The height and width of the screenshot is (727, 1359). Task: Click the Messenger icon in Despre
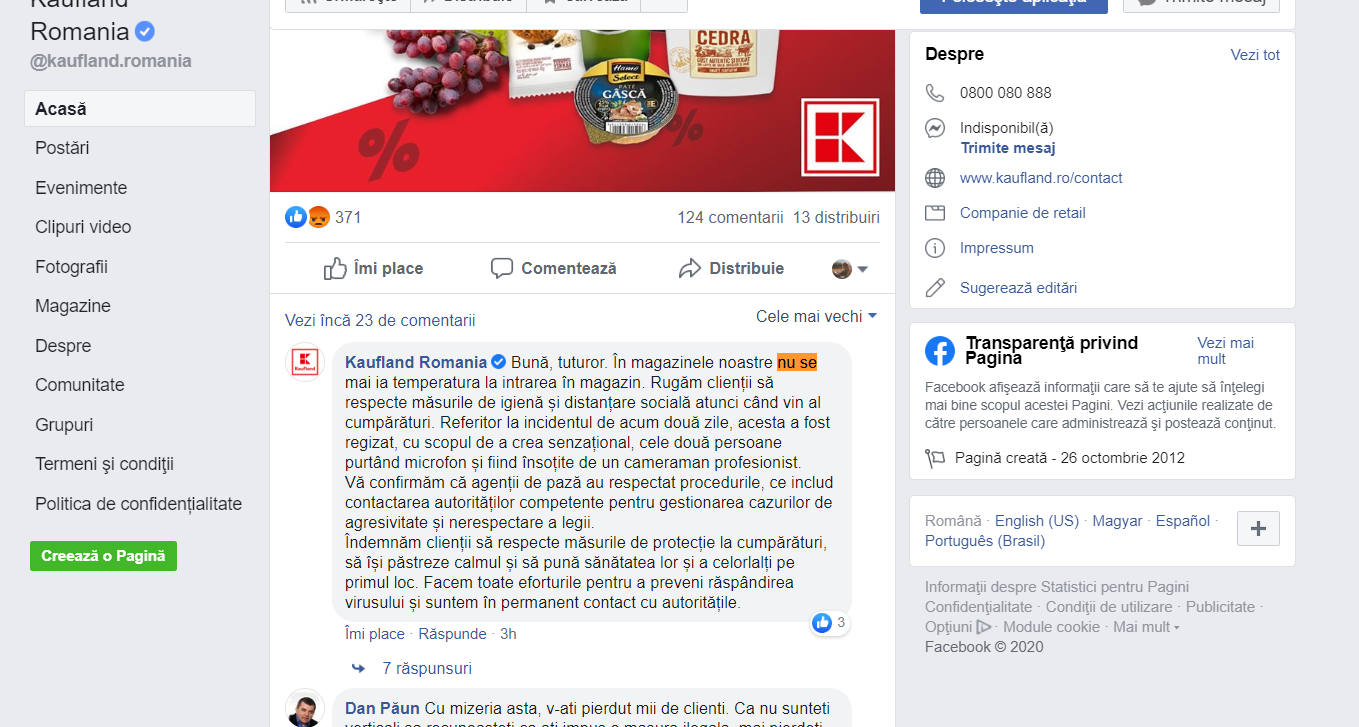[x=935, y=128]
